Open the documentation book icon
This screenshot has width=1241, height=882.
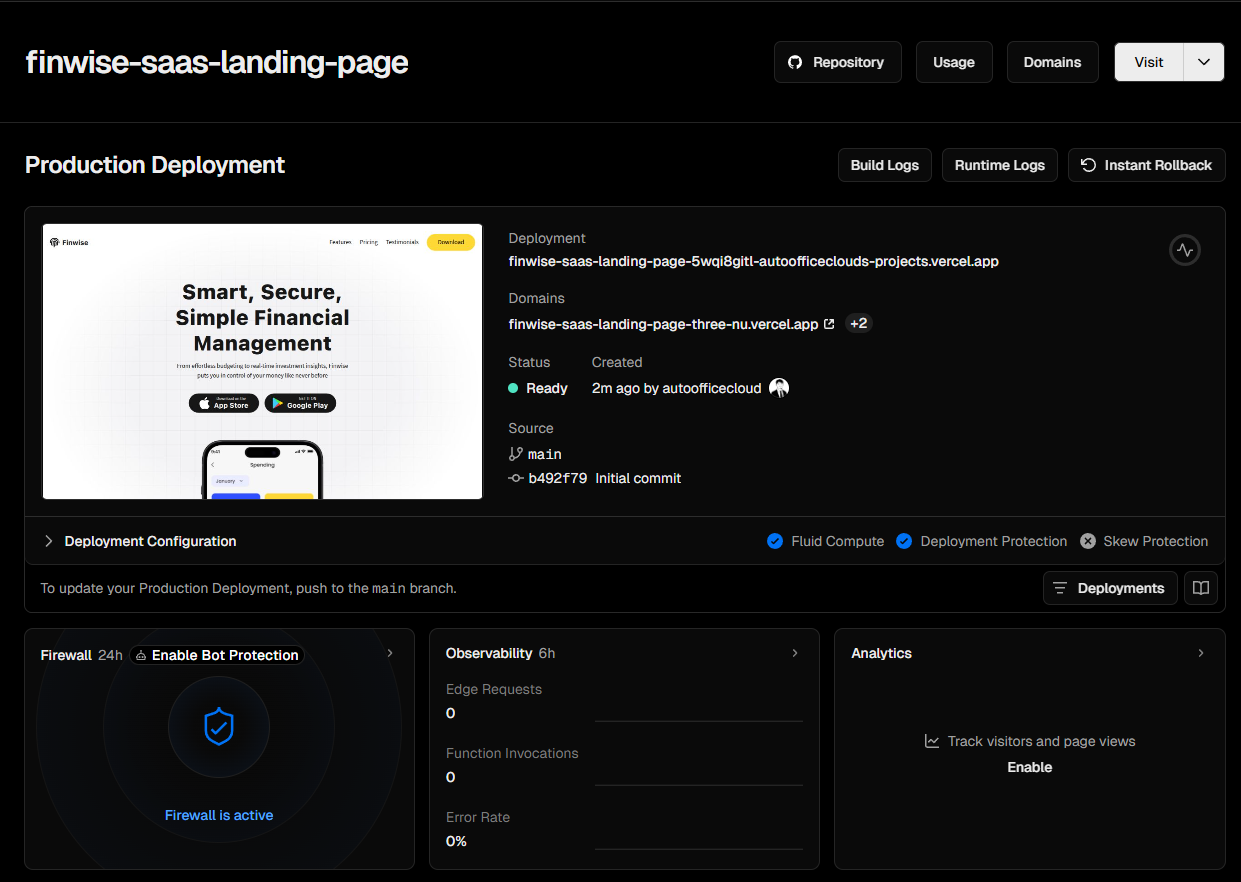click(1201, 588)
